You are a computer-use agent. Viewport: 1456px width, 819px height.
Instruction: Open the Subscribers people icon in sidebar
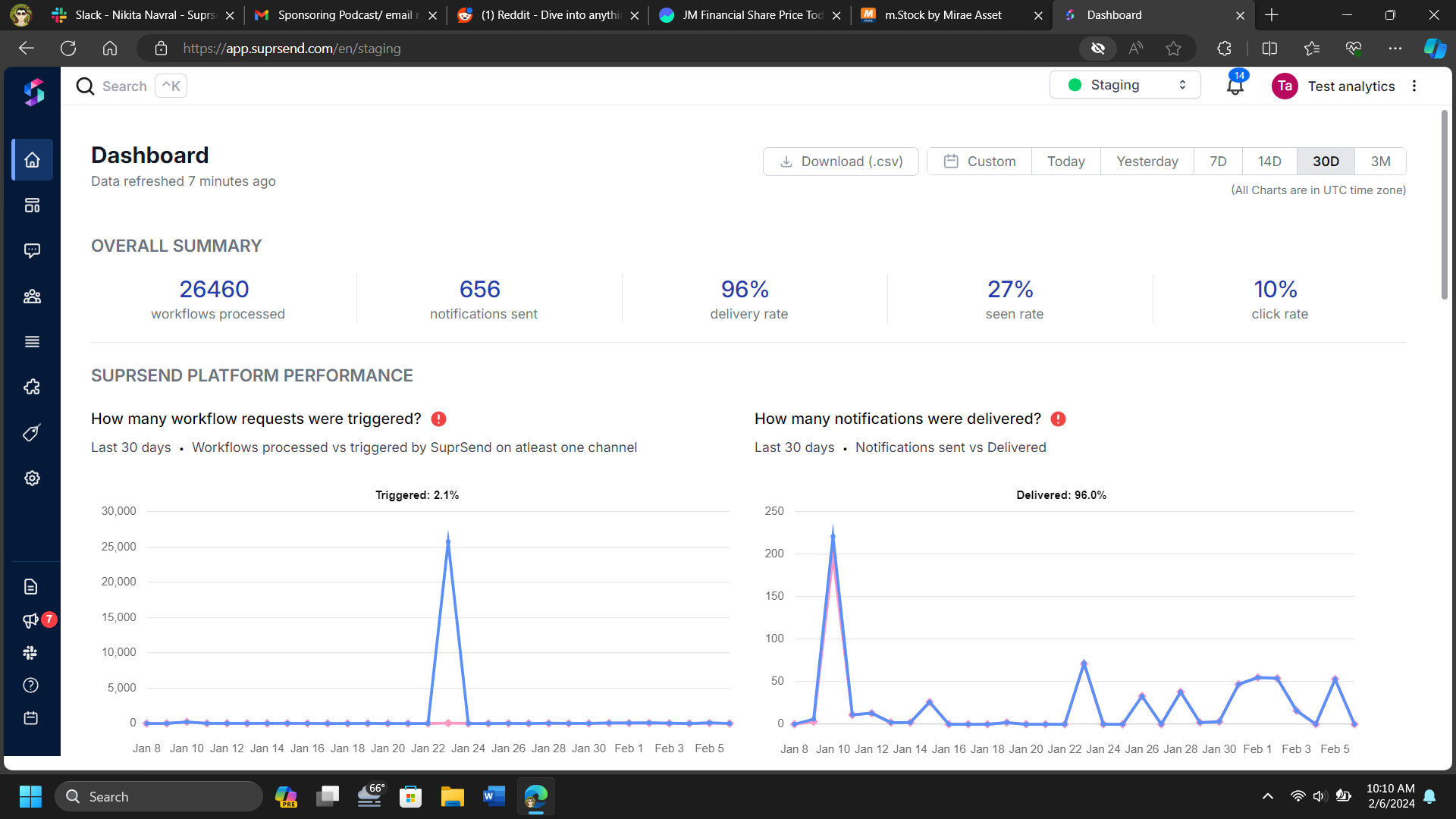(32, 297)
